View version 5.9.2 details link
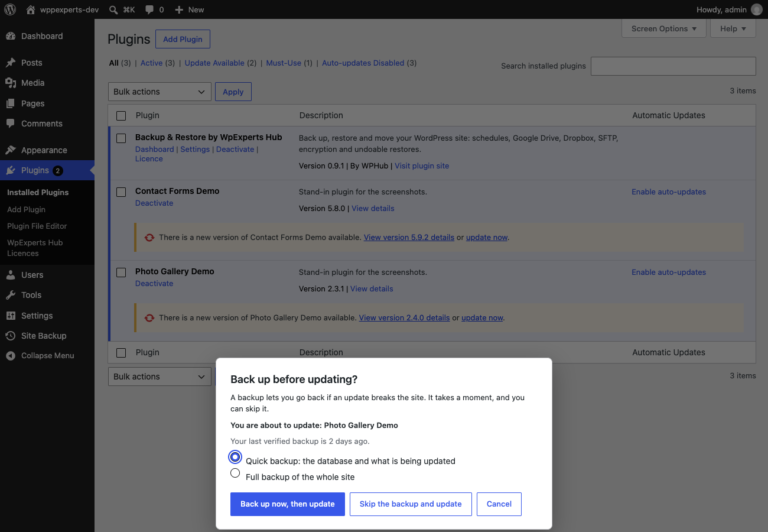This screenshot has height=532, width=768. 408,238
